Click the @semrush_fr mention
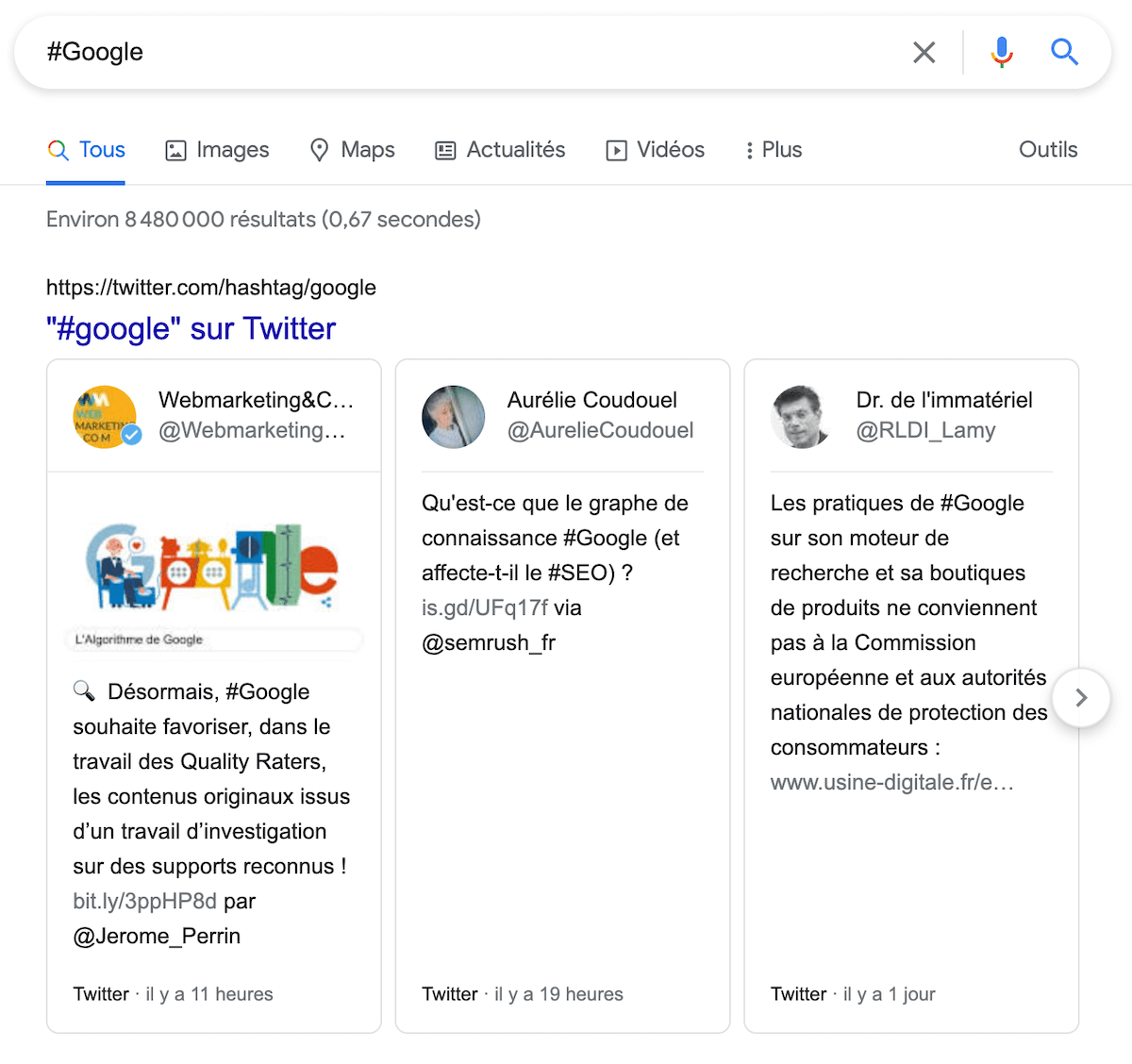 point(488,642)
